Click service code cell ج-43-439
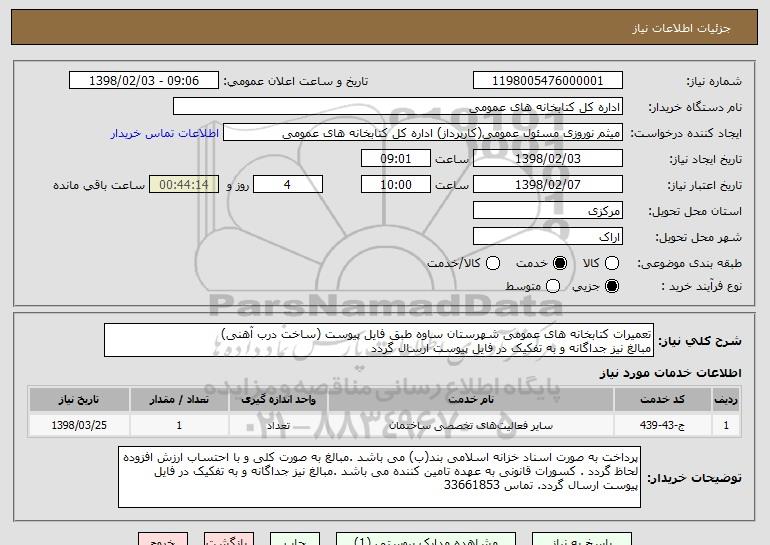 pyautogui.click(x=662, y=425)
